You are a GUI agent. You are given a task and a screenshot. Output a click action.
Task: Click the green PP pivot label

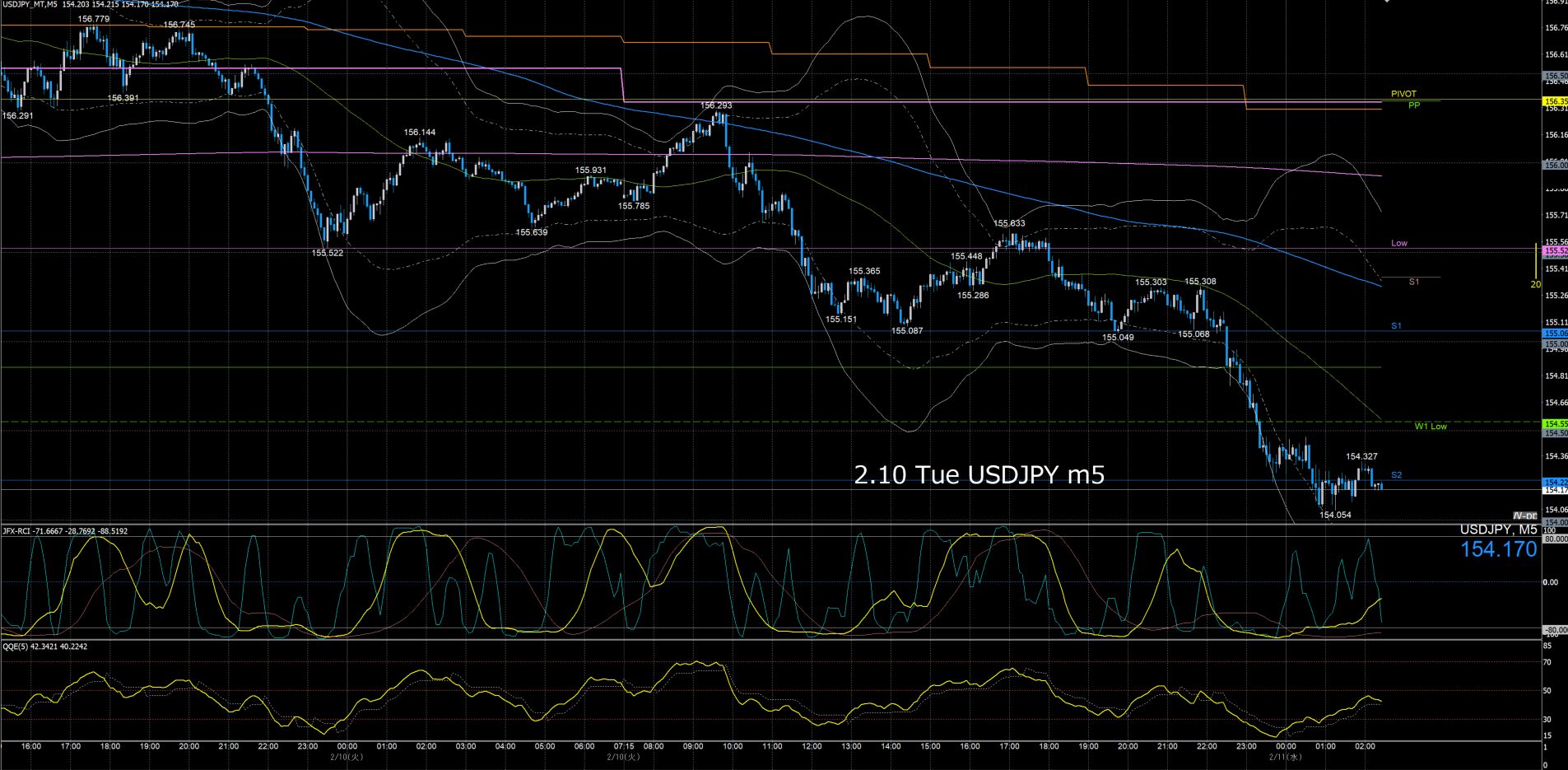pyautogui.click(x=1413, y=105)
